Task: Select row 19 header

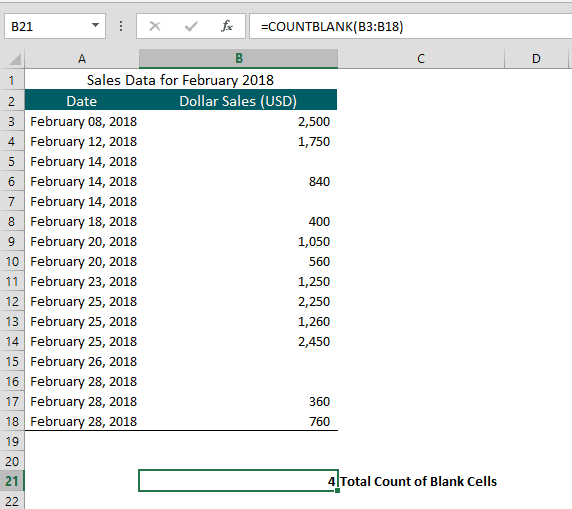Action: click(x=12, y=441)
